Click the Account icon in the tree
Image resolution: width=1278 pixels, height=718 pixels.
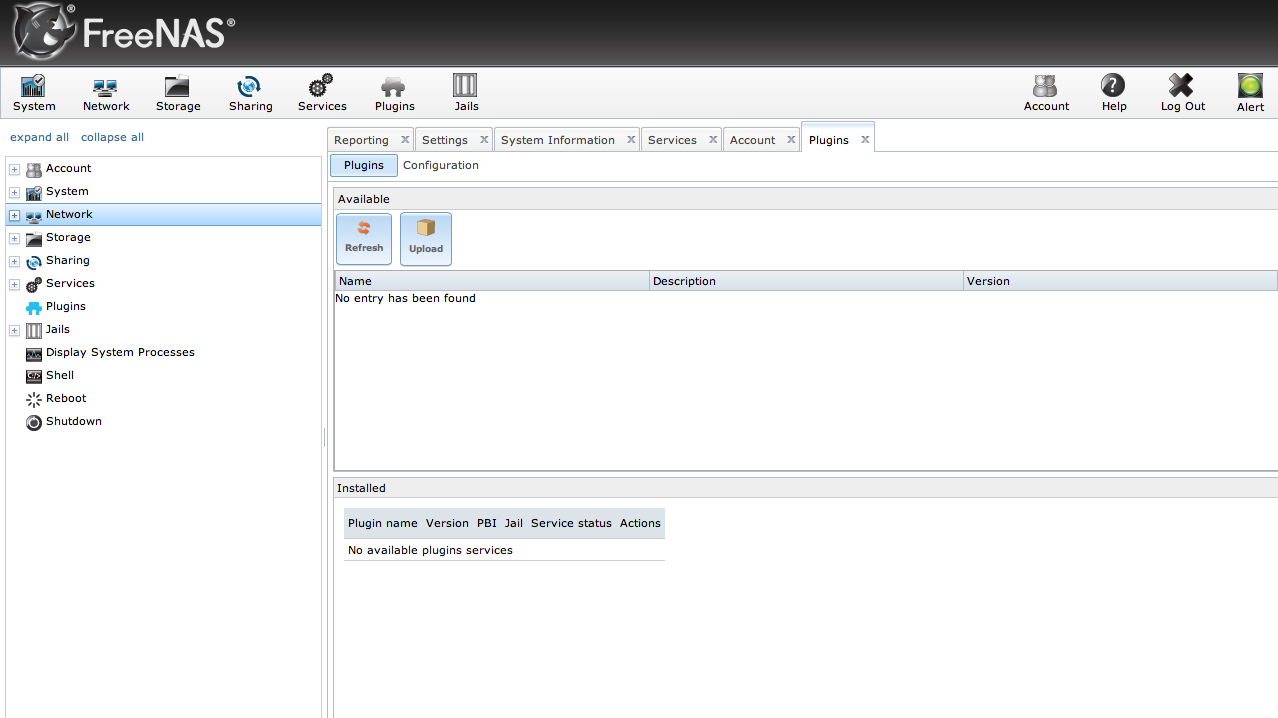coord(34,169)
